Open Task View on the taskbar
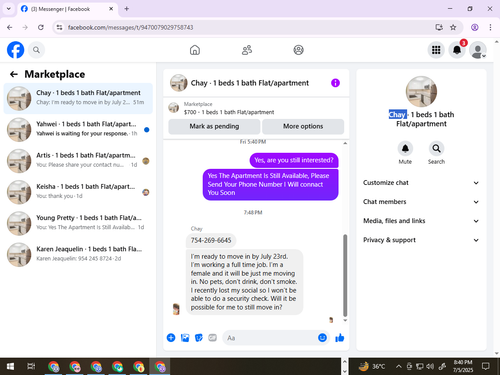Viewport: 500px width, 375px height. coord(31,367)
